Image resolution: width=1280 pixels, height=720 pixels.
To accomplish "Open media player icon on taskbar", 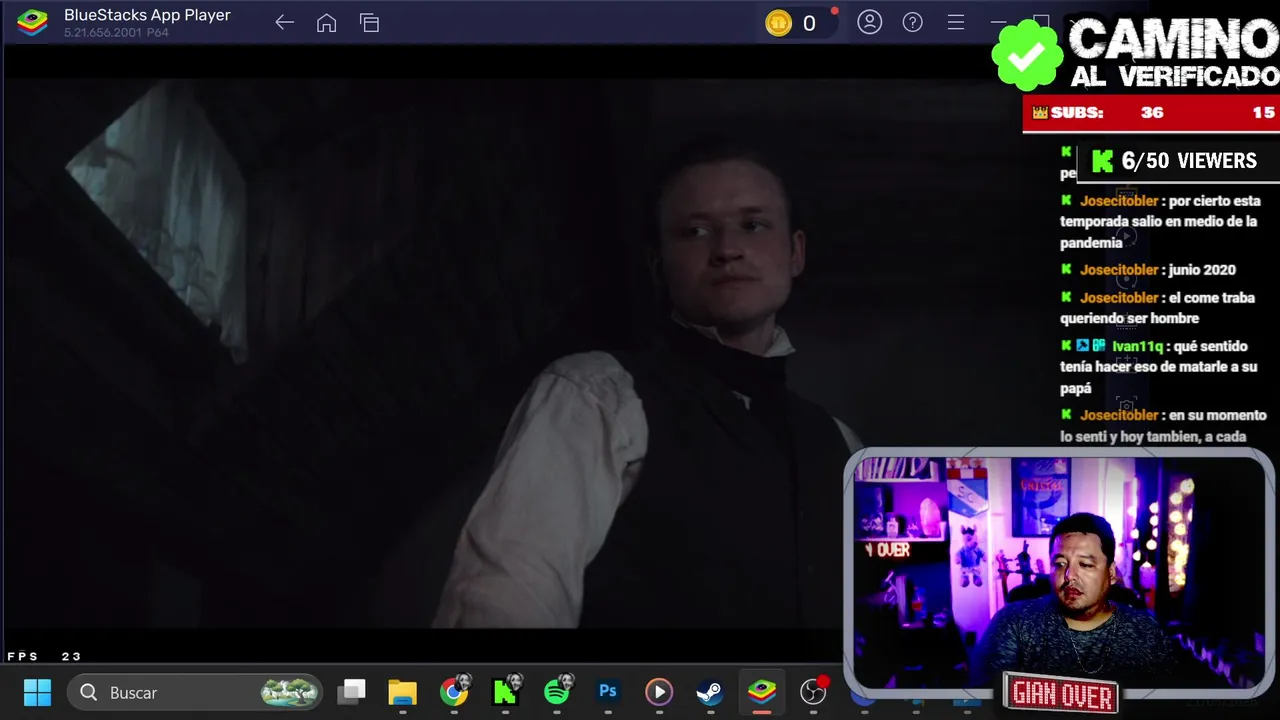I will (659, 692).
